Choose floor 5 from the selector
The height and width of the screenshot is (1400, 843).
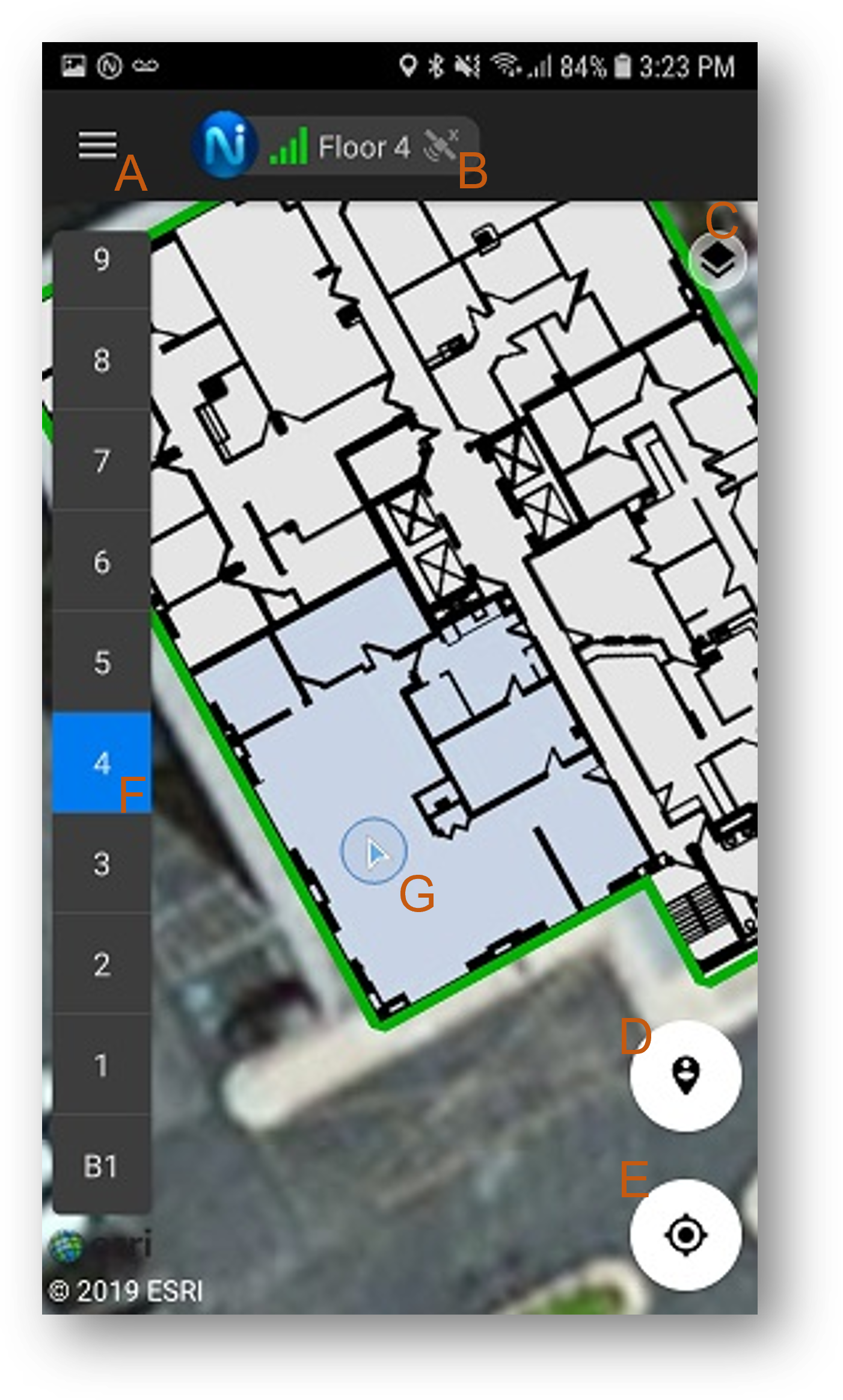click(x=102, y=662)
